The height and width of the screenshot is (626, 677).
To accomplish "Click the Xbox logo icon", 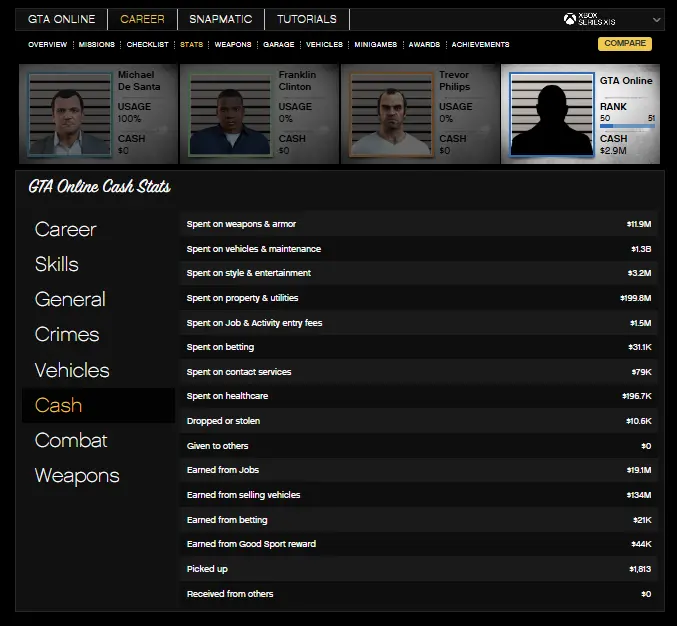I will [x=570, y=19].
